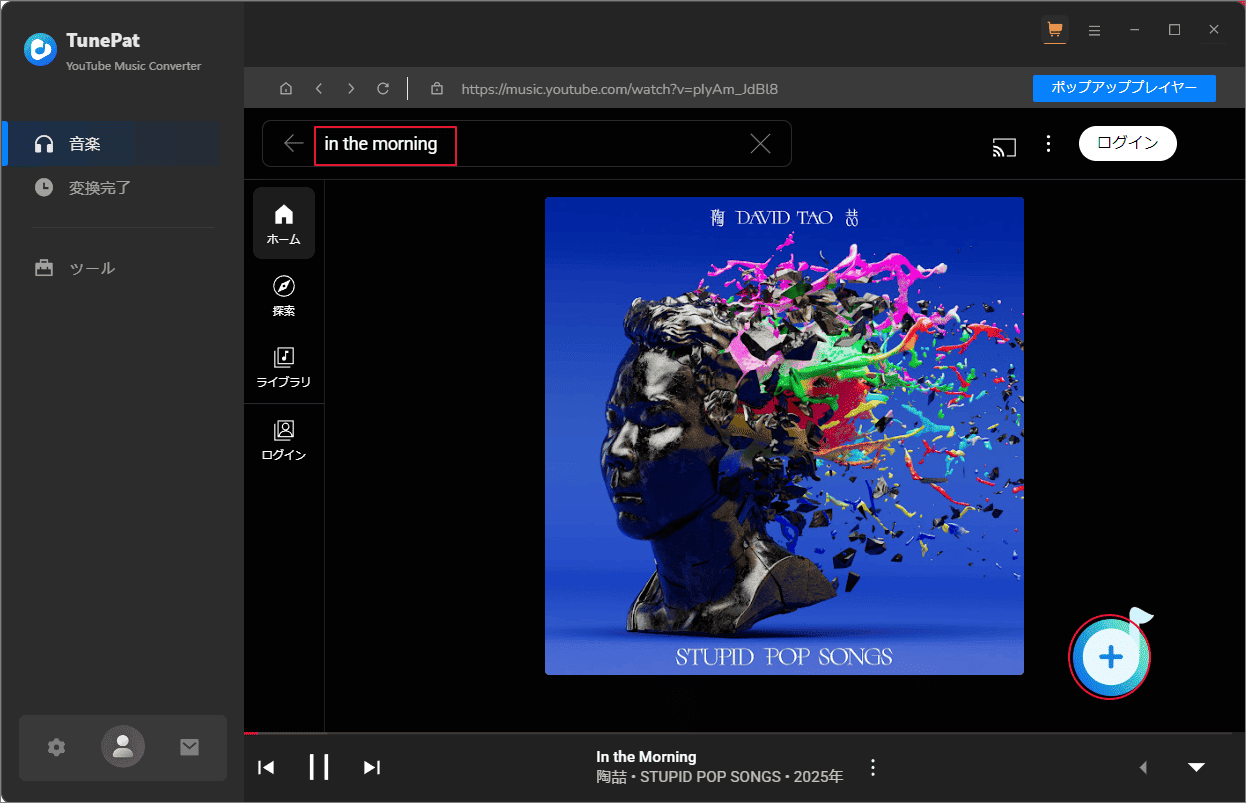Skip to the next track
1246x803 pixels.
[372, 767]
